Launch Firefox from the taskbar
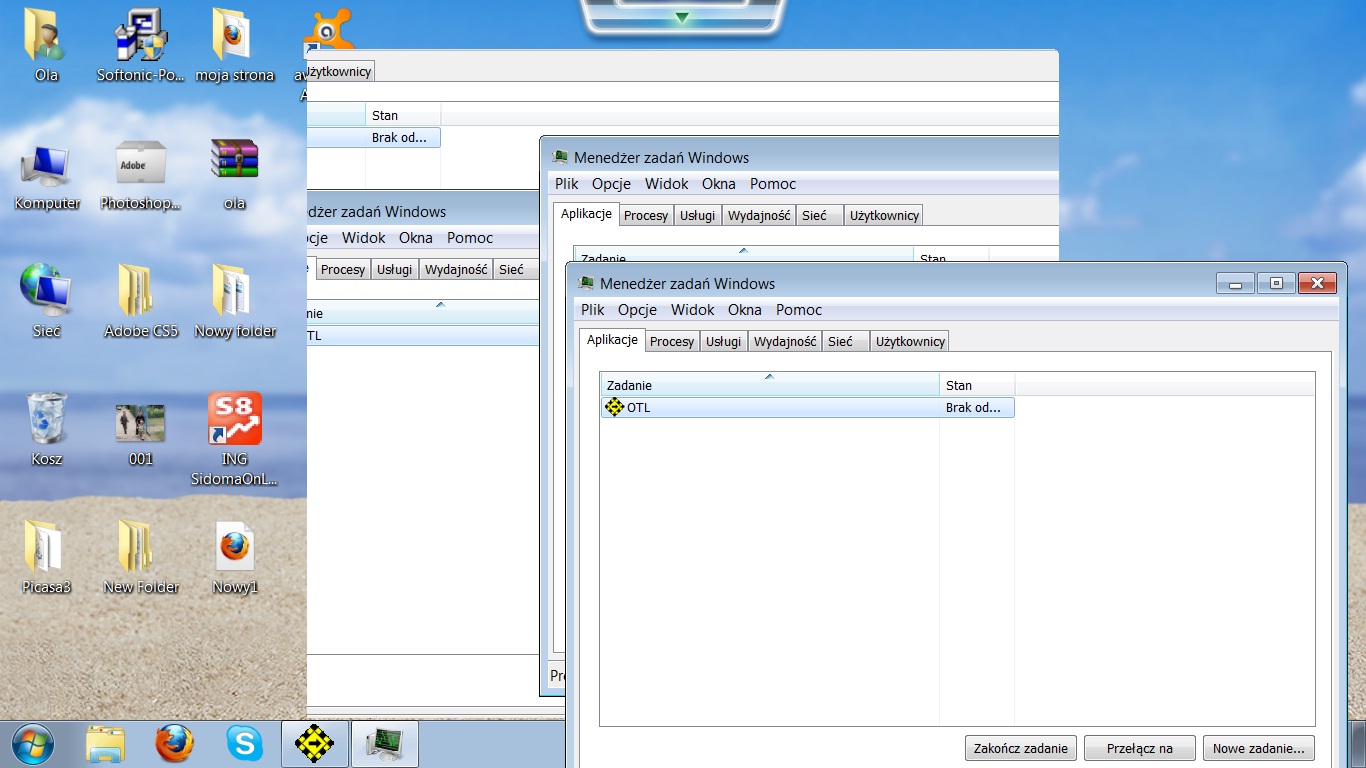This screenshot has width=1366, height=768. pos(174,744)
